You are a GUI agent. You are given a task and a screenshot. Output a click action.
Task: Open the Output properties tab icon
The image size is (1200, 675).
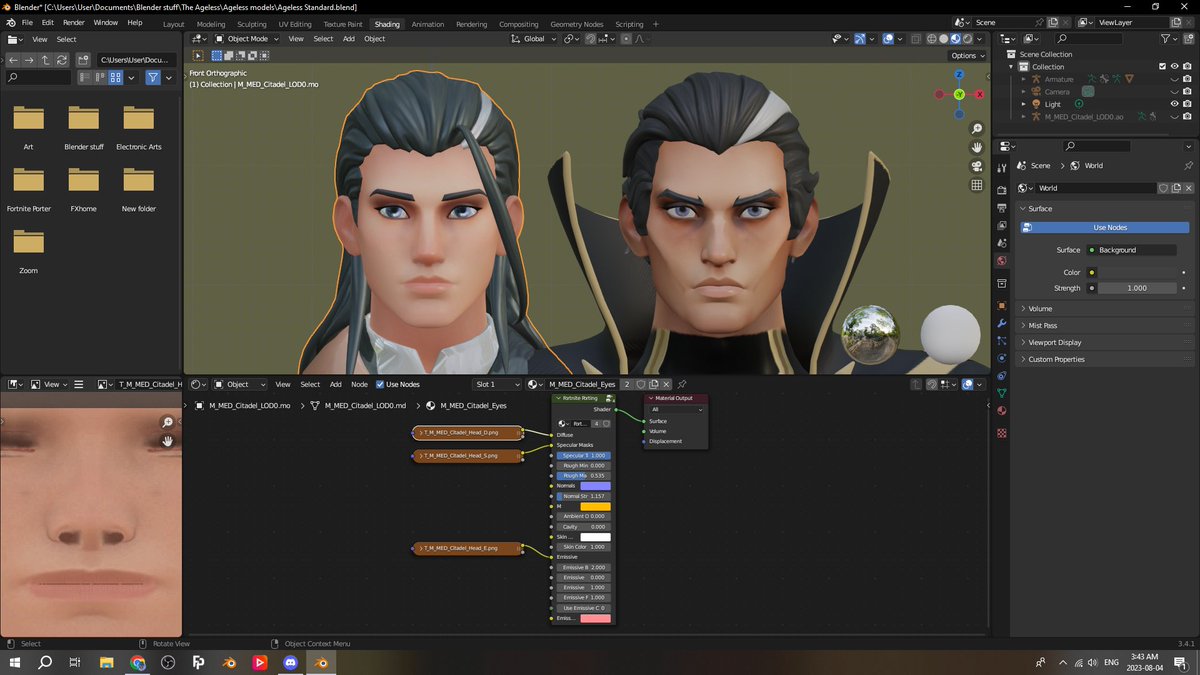click(x=1001, y=207)
